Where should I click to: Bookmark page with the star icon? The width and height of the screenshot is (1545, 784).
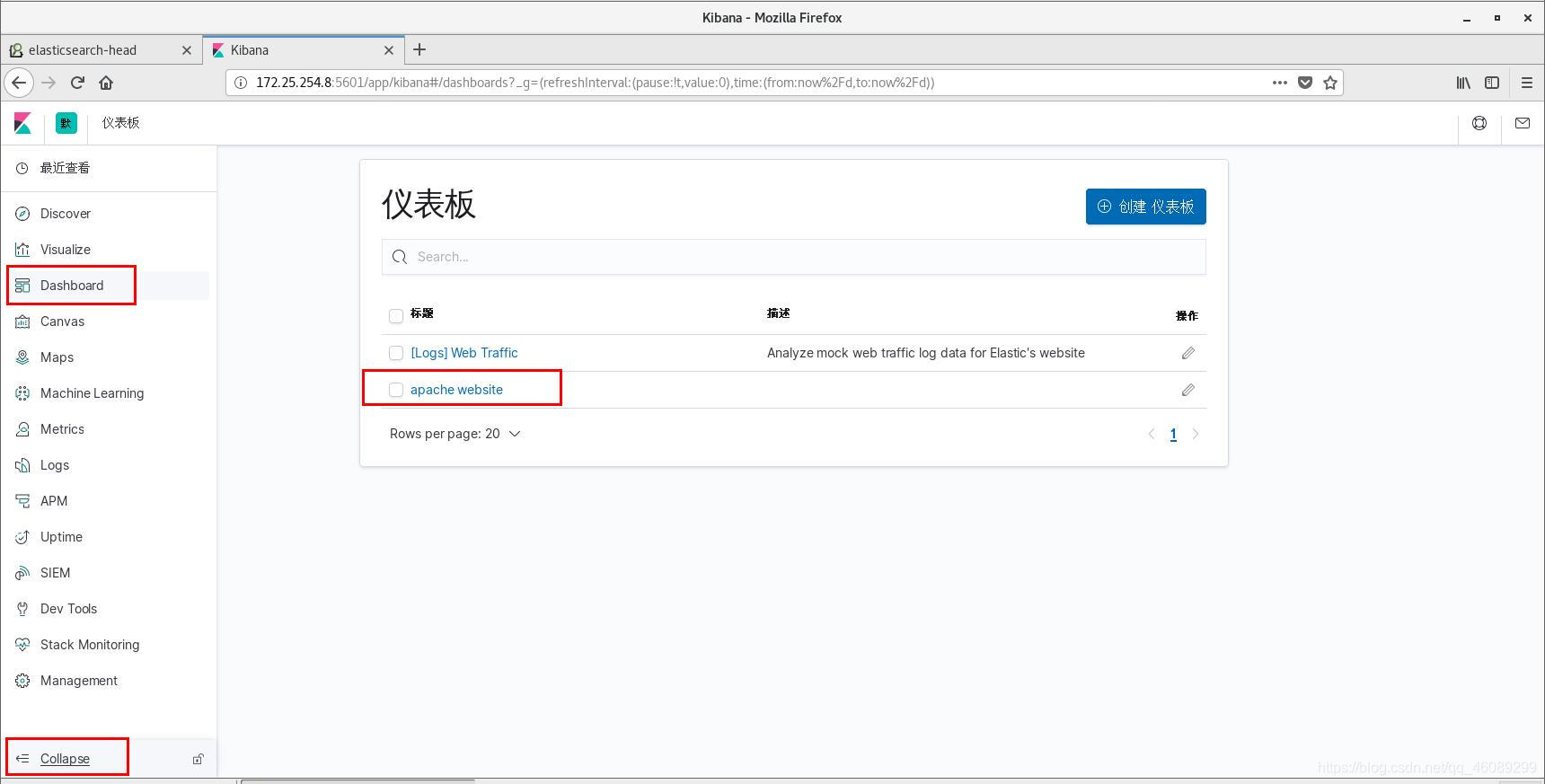1330,83
